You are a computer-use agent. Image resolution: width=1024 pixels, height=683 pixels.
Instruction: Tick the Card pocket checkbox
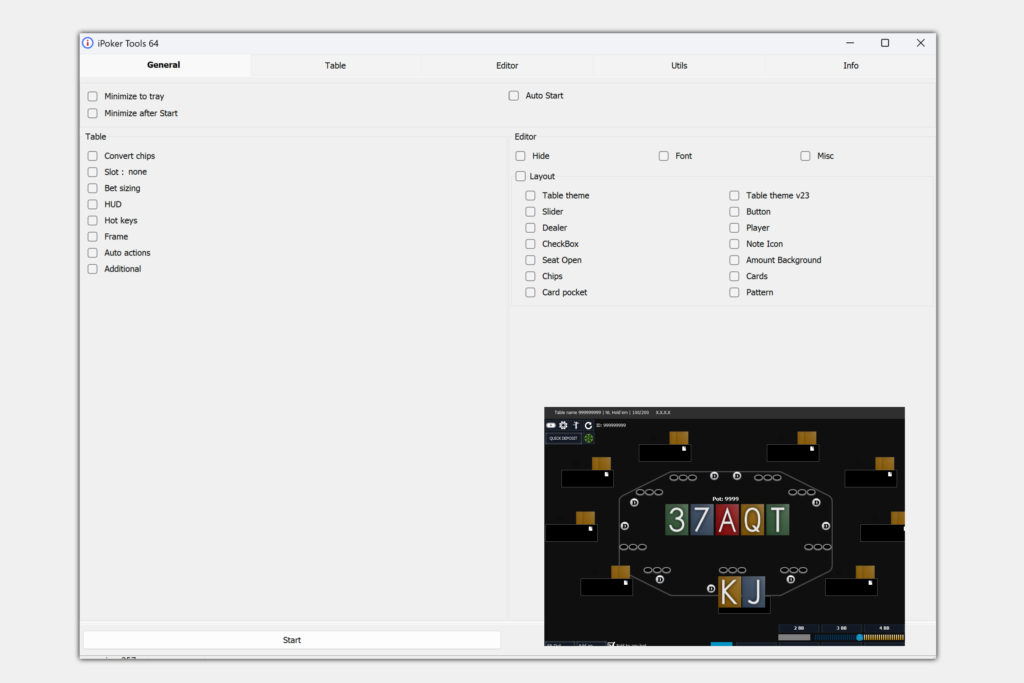coord(530,293)
